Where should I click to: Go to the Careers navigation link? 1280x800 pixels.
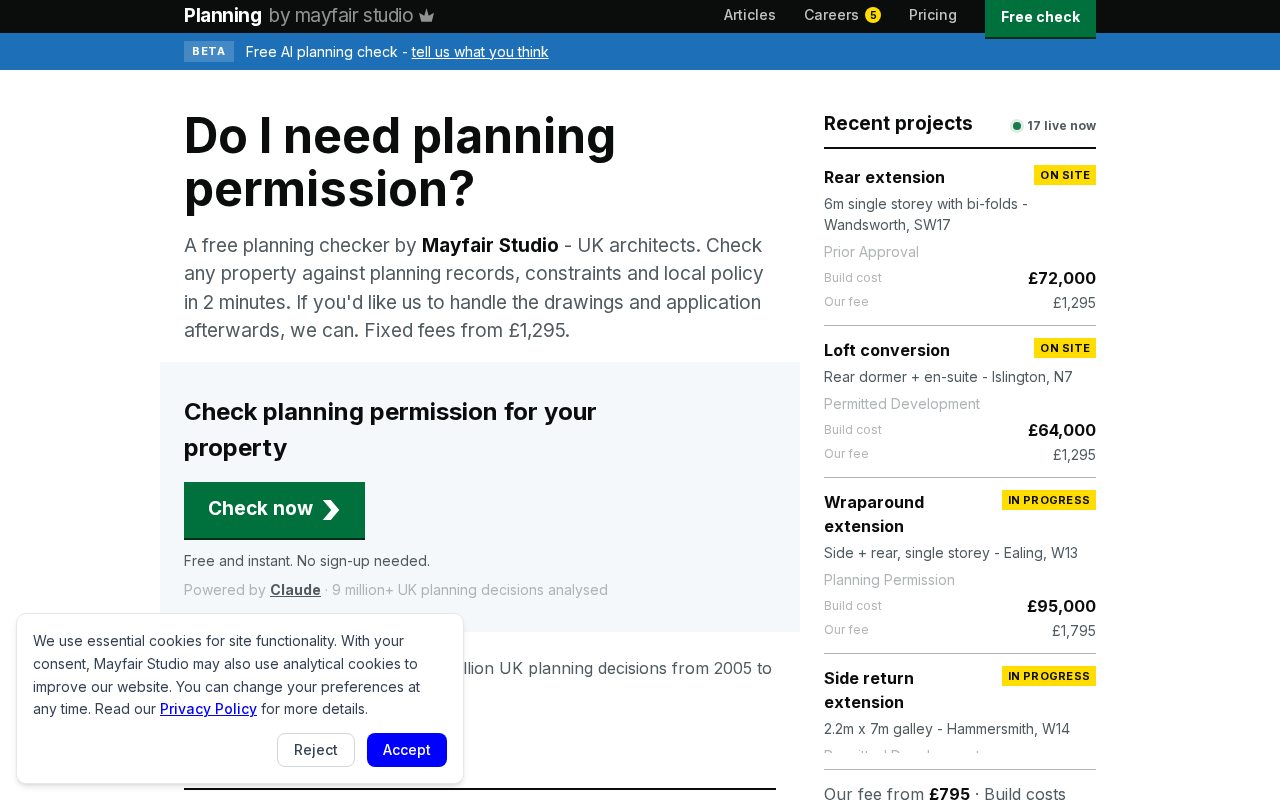(x=831, y=15)
